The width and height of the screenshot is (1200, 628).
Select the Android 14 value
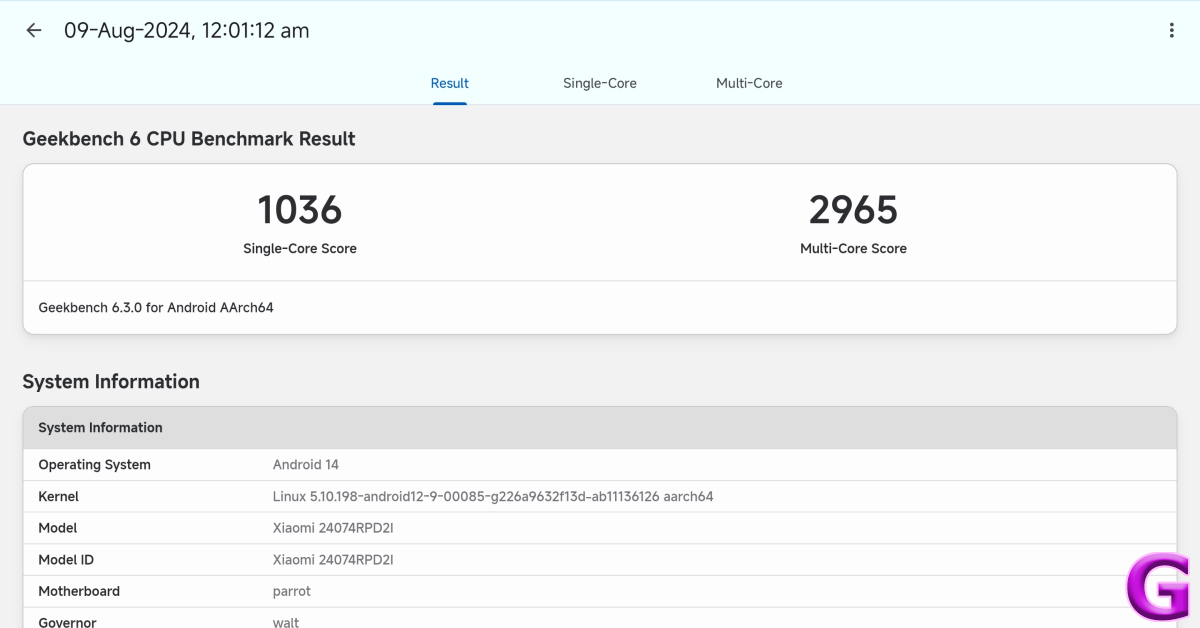pos(306,465)
